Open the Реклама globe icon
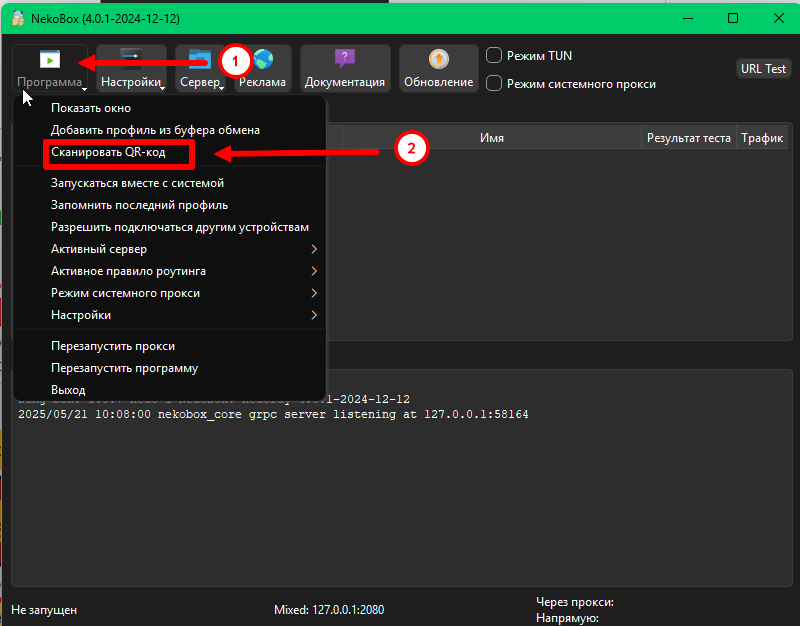The width and height of the screenshot is (800, 626). tap(263, 60)
